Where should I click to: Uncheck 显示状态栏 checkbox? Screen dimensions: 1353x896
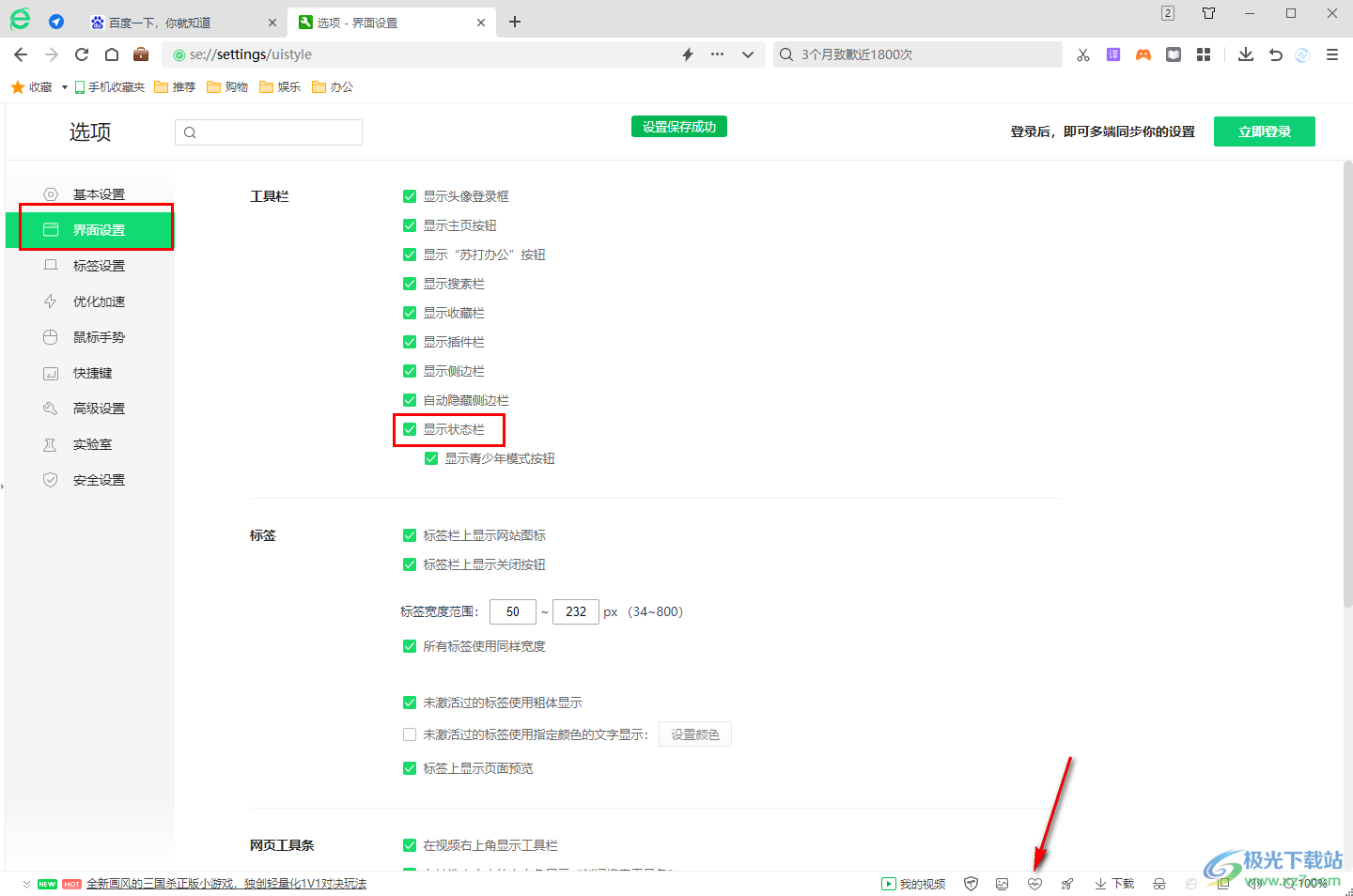[x=410, y=429]
